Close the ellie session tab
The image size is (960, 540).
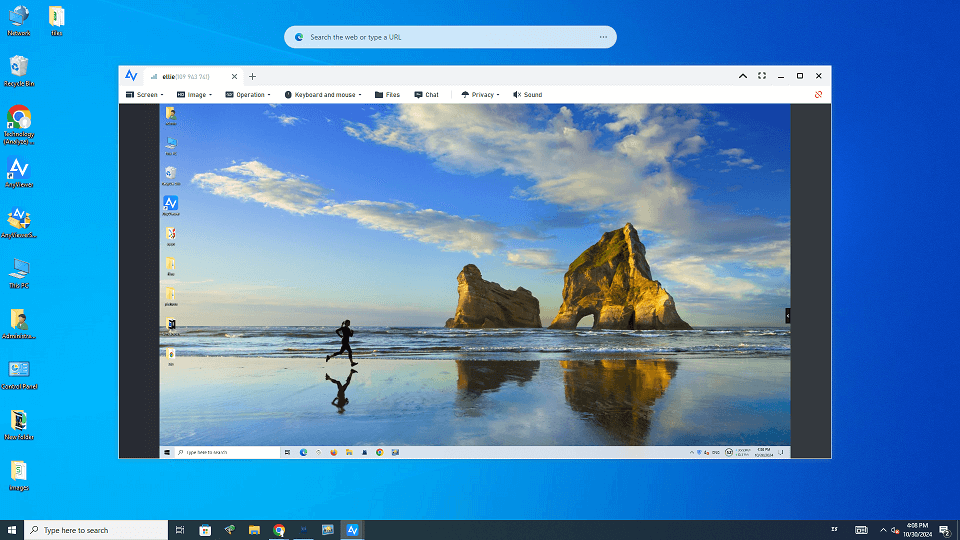tap(234, 76)
